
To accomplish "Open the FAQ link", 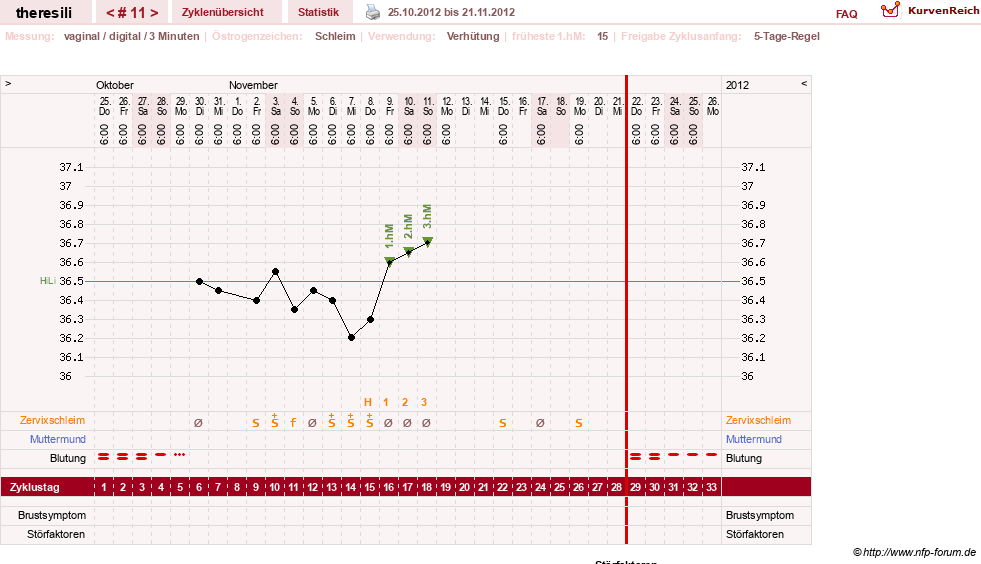I will point(846,14).
